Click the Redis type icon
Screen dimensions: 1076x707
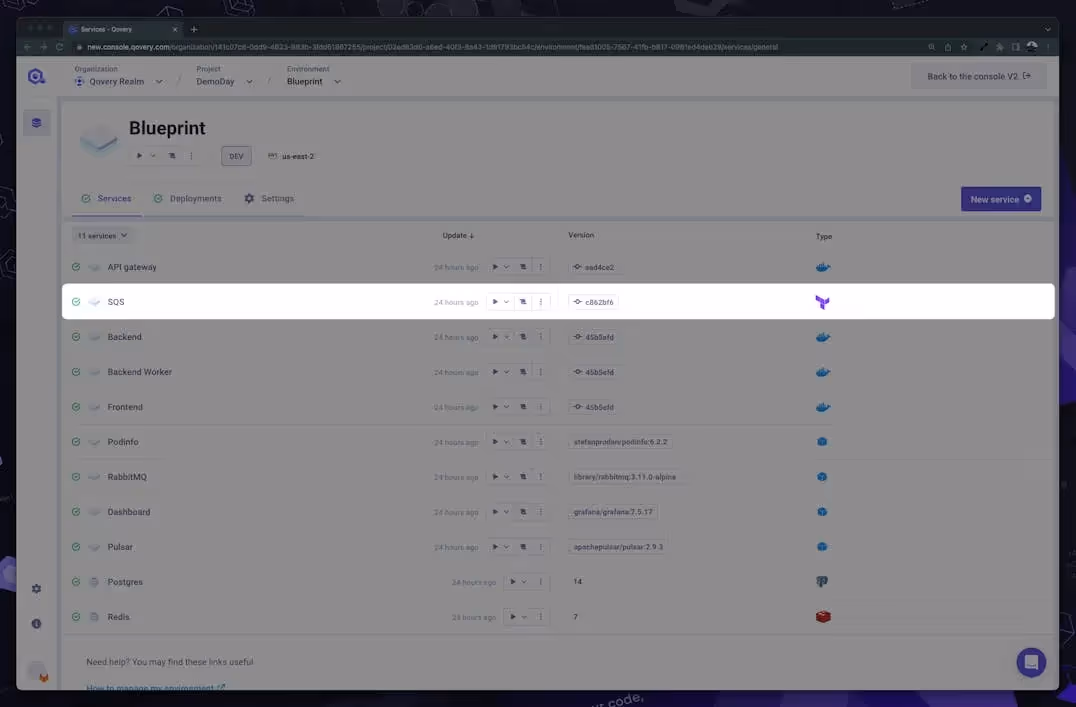pos(822,616)
